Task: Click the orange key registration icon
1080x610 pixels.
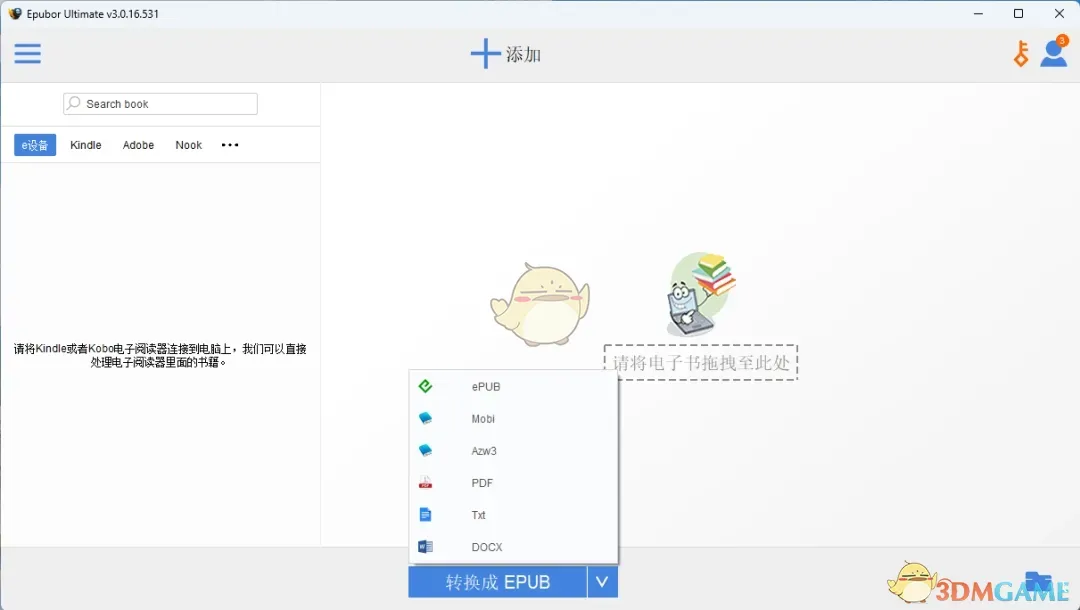Action: pyautogui.click(x=1019, y=53)
